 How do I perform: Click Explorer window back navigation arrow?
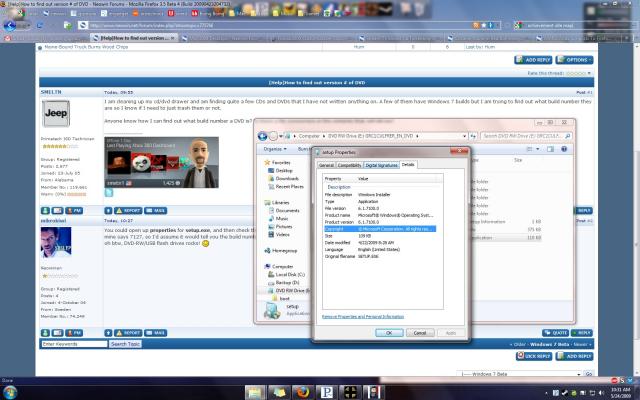(262, 136)
